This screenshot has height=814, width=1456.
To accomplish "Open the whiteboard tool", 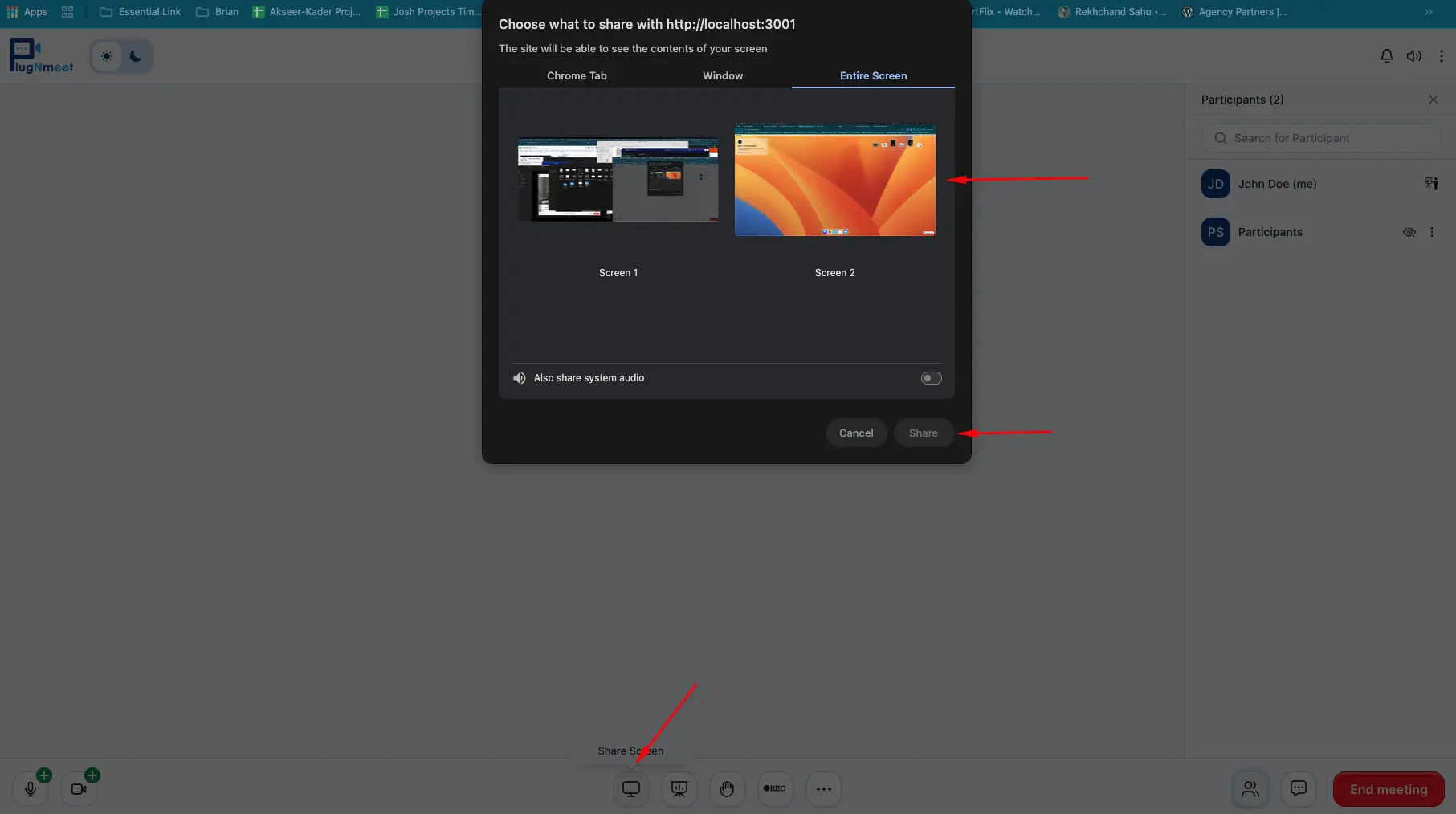I will pos(679,789).
